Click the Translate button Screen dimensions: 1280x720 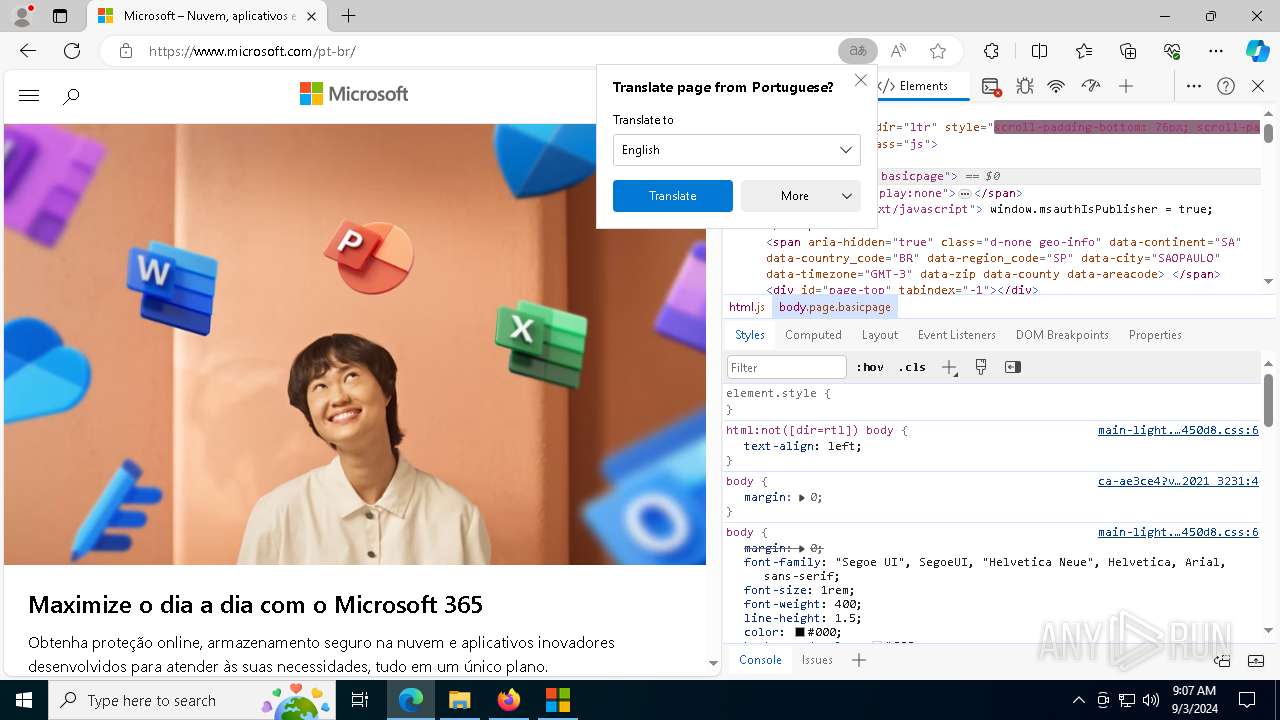673,196
